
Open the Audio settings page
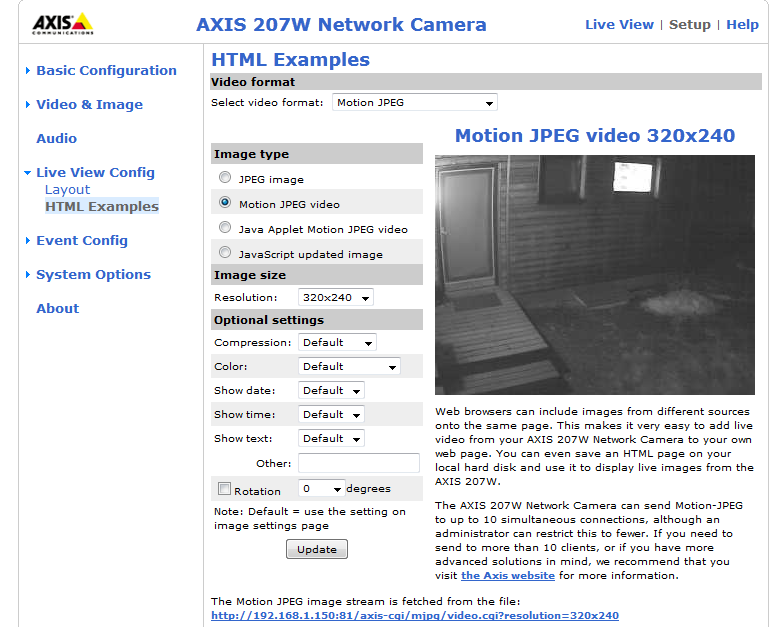[56, 138]
